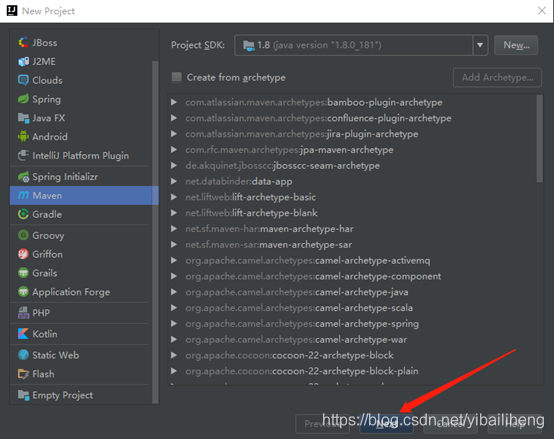Select camel-archetype-component row
The image size is (554, 439).
tap(352, 277)
